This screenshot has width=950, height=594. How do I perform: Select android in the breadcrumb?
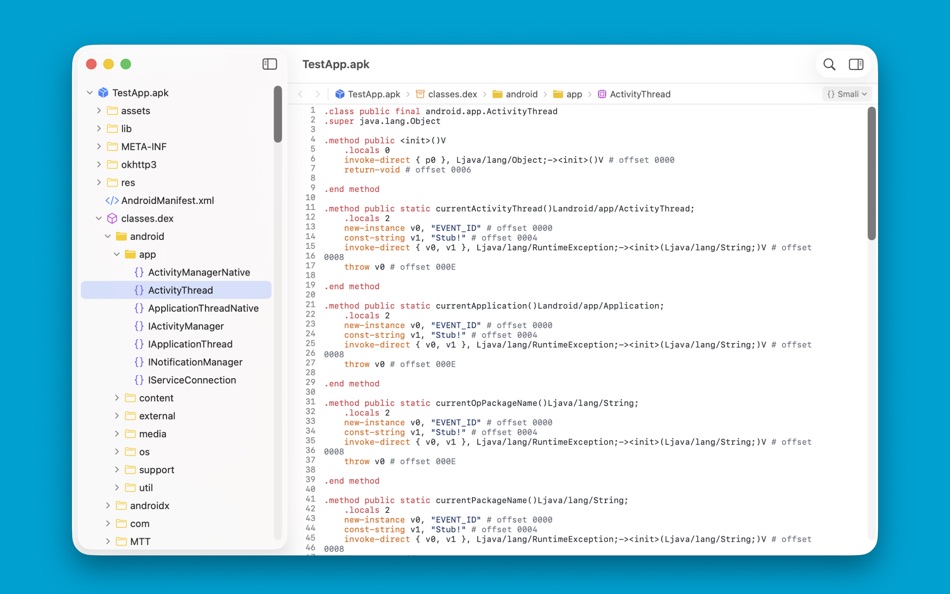[522, 94]
